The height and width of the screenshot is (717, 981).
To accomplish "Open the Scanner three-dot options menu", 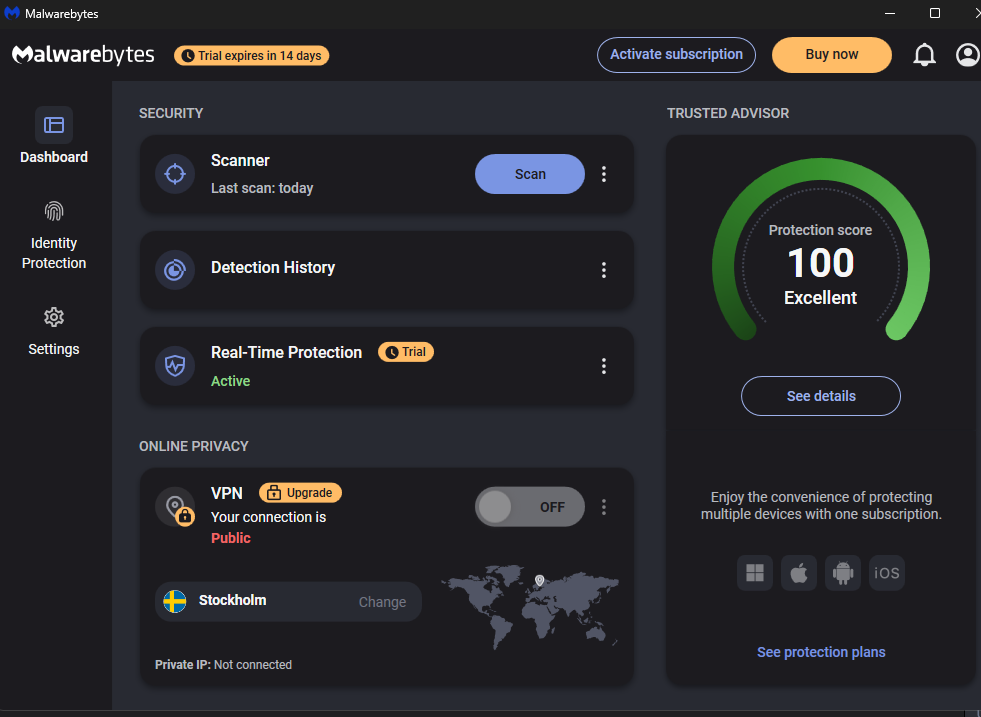I will [x=604, y=174].
